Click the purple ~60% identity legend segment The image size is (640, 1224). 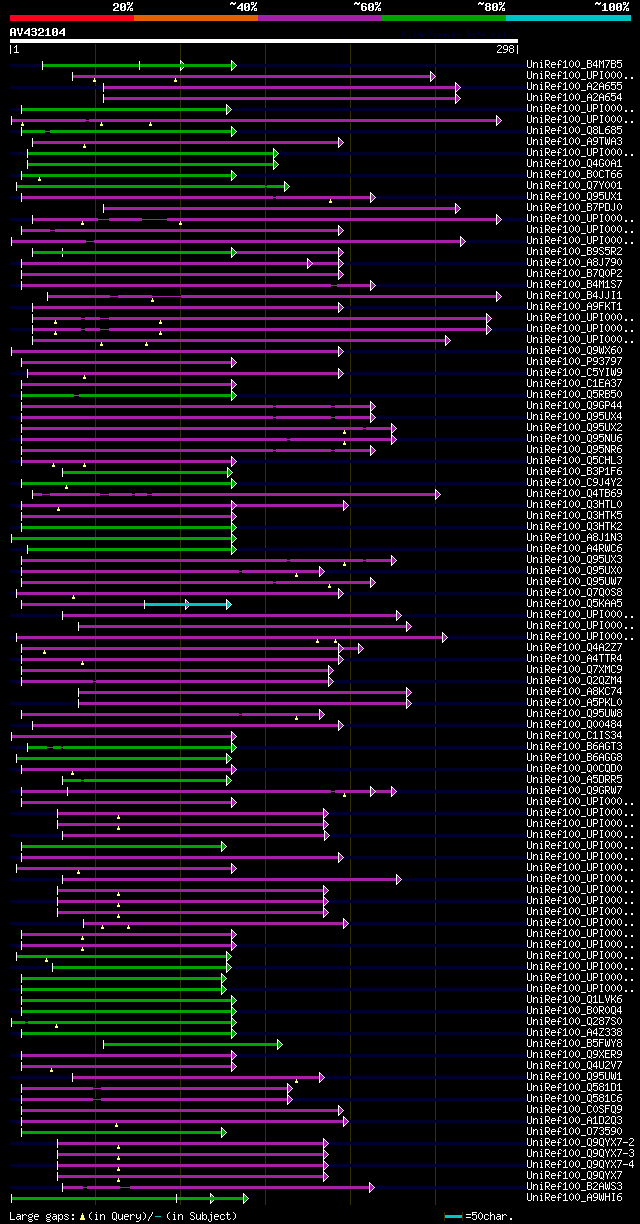(320, 18)
